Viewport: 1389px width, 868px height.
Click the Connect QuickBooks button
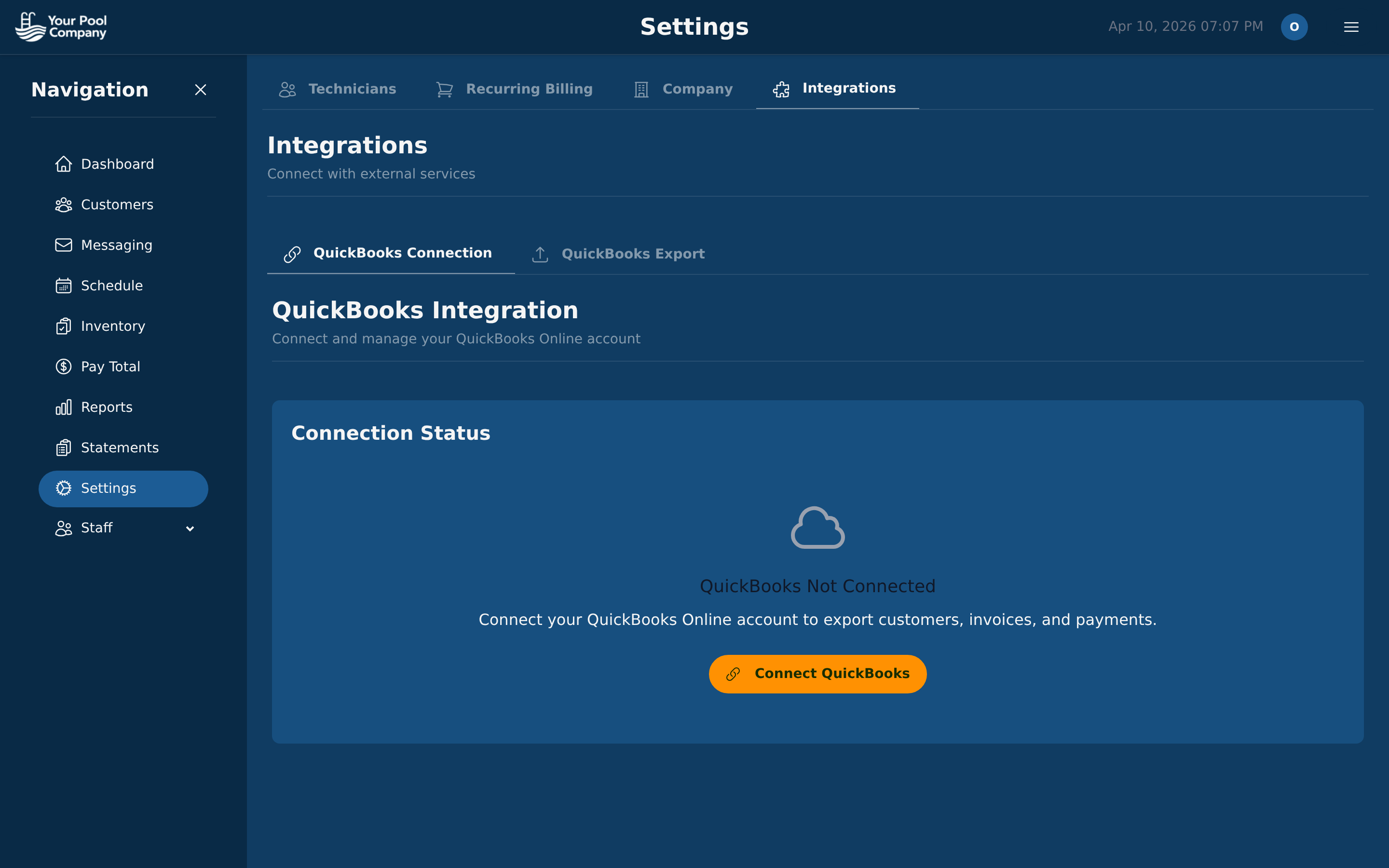pyautogui.click(x=817, y=673)
